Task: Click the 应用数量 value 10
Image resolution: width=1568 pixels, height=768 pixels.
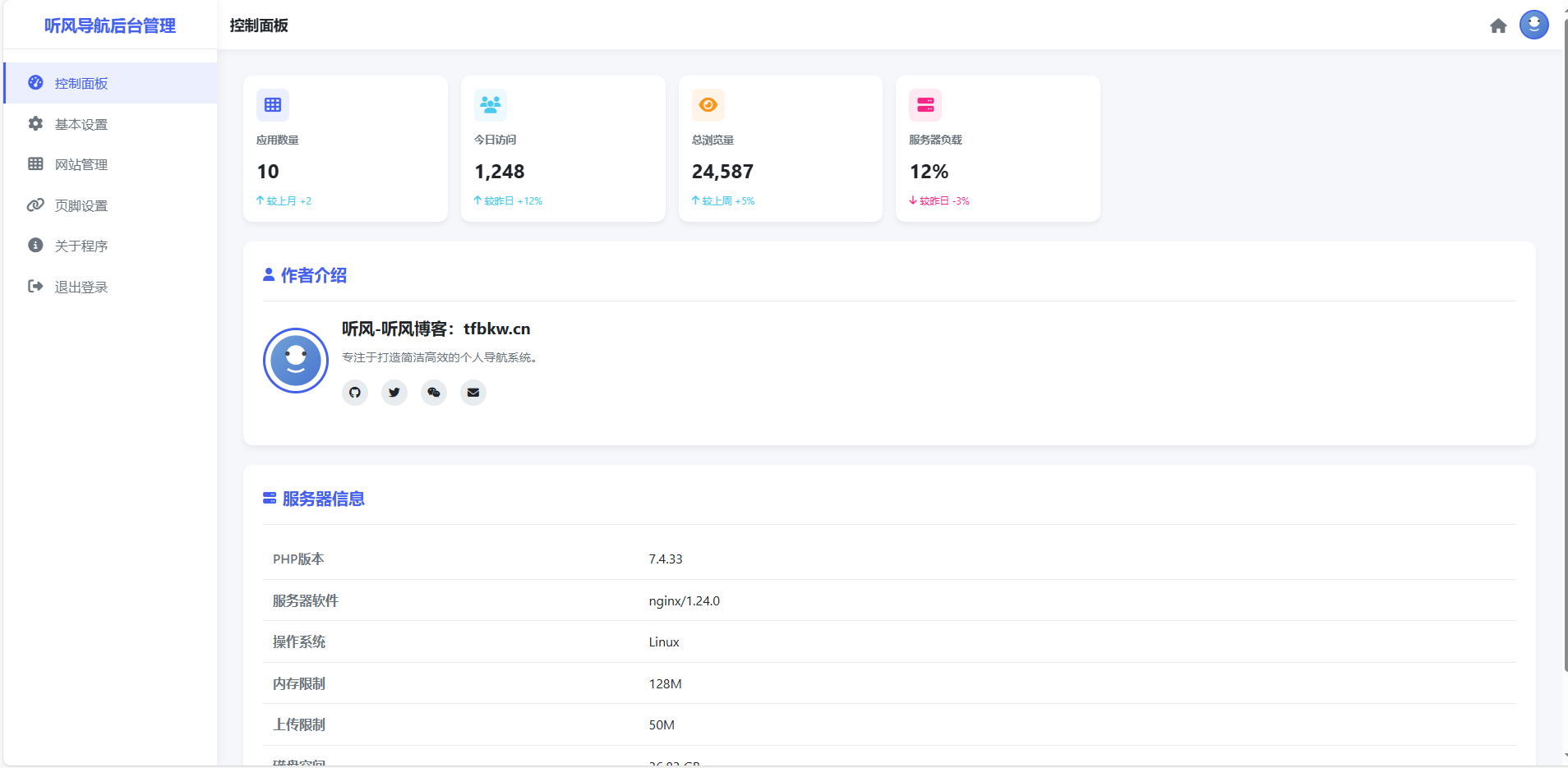Action: tap(268, 172)
